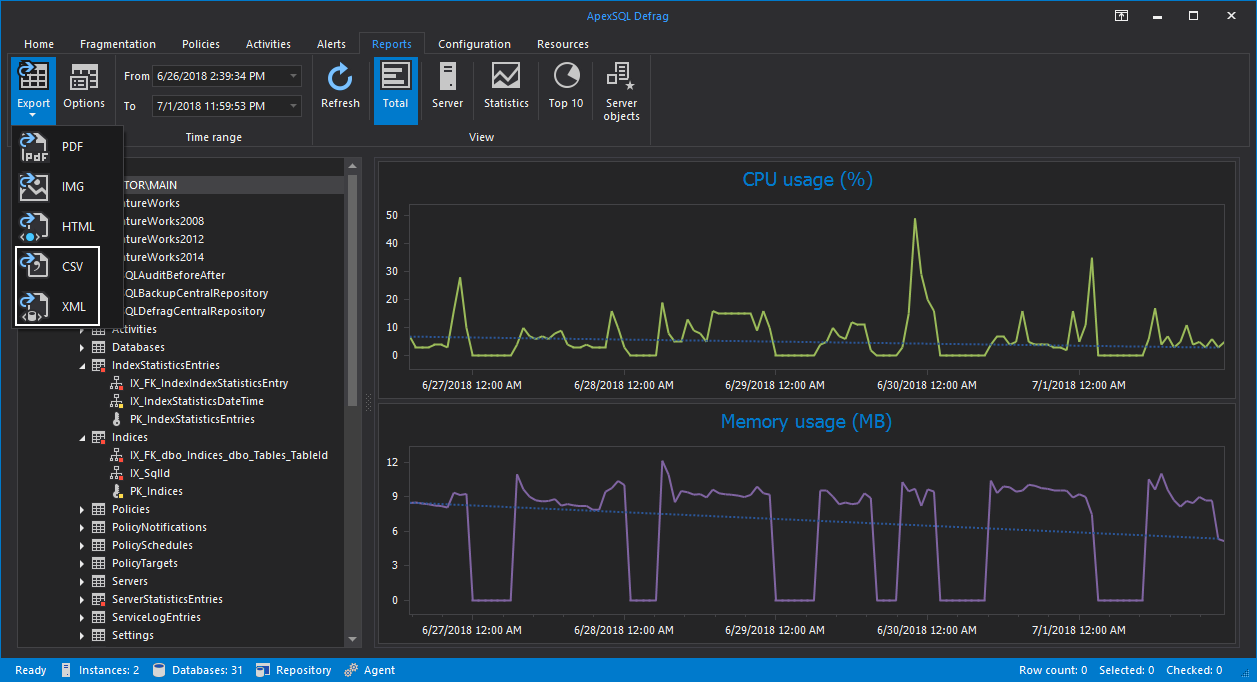Expand the Databases table node
1257x682 pixels.
[82, 347]
